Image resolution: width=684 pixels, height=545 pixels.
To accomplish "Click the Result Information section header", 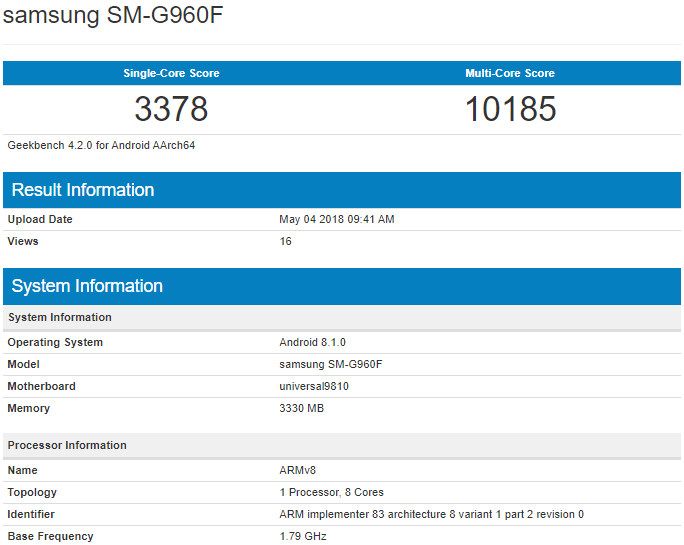I will tap(83, 190).
